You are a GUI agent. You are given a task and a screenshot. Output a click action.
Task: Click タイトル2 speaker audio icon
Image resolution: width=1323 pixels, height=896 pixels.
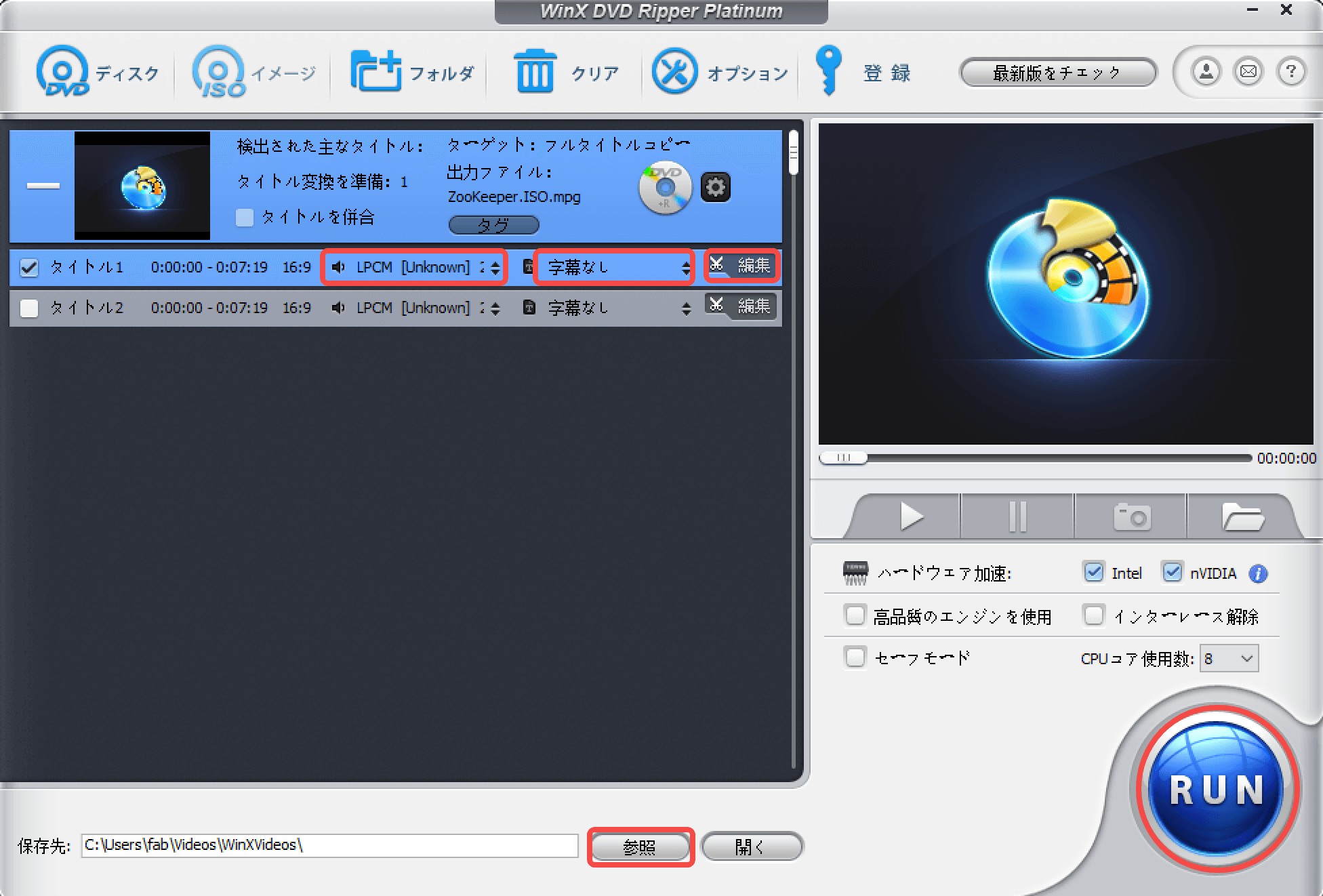[x=338, y=308]
